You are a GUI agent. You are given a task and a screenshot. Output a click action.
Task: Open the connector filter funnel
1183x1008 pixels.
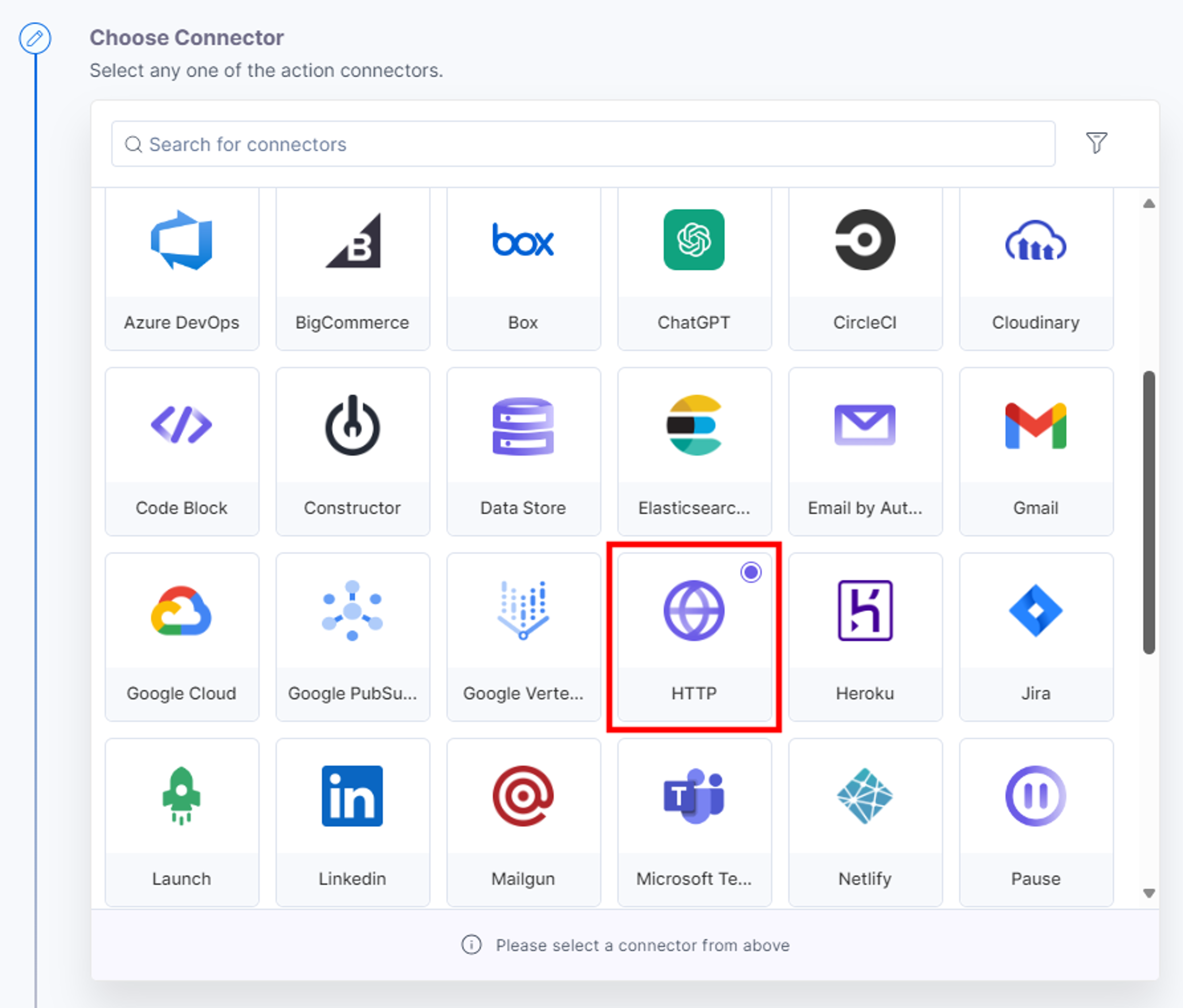click(1096, 143)
